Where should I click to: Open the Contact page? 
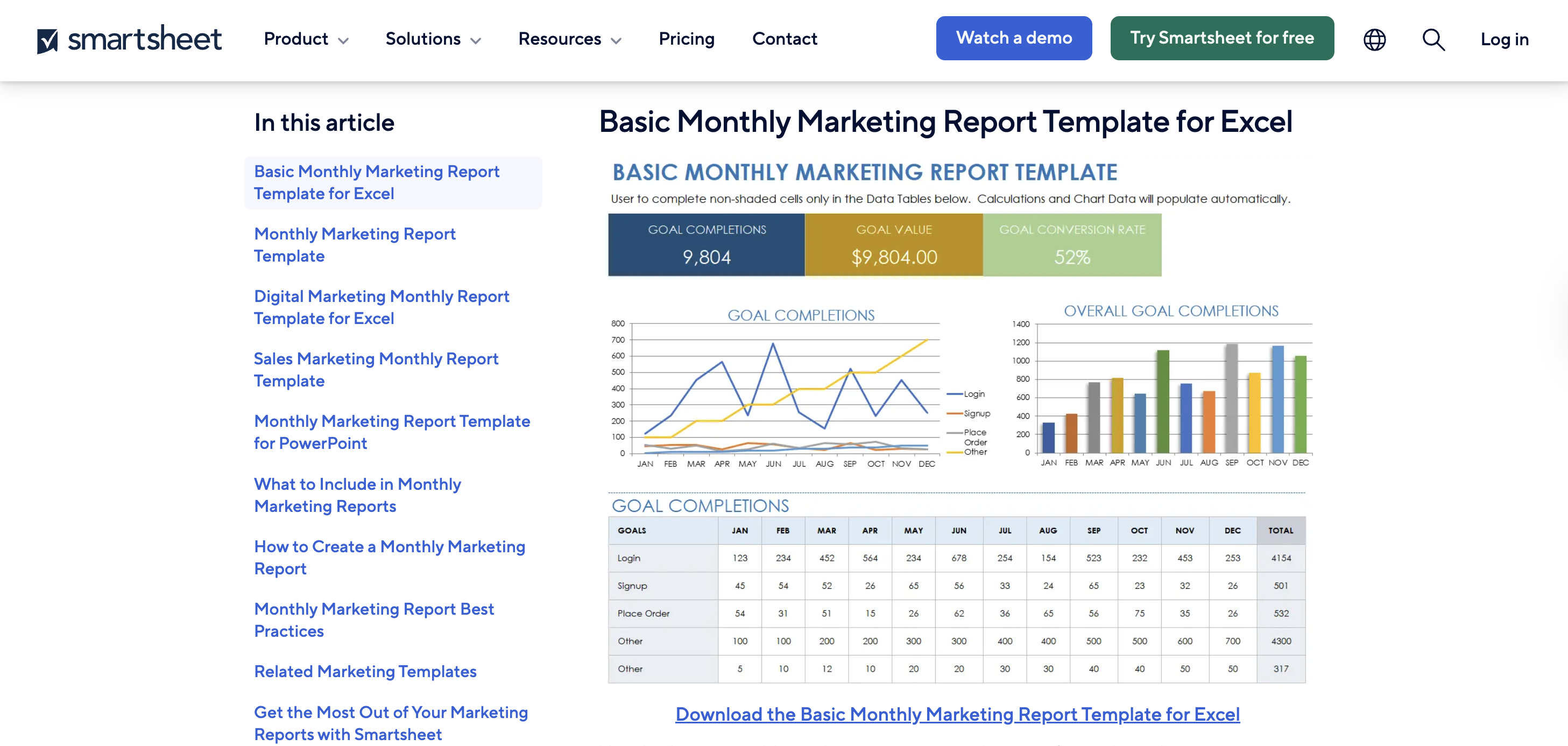point(785,39)
